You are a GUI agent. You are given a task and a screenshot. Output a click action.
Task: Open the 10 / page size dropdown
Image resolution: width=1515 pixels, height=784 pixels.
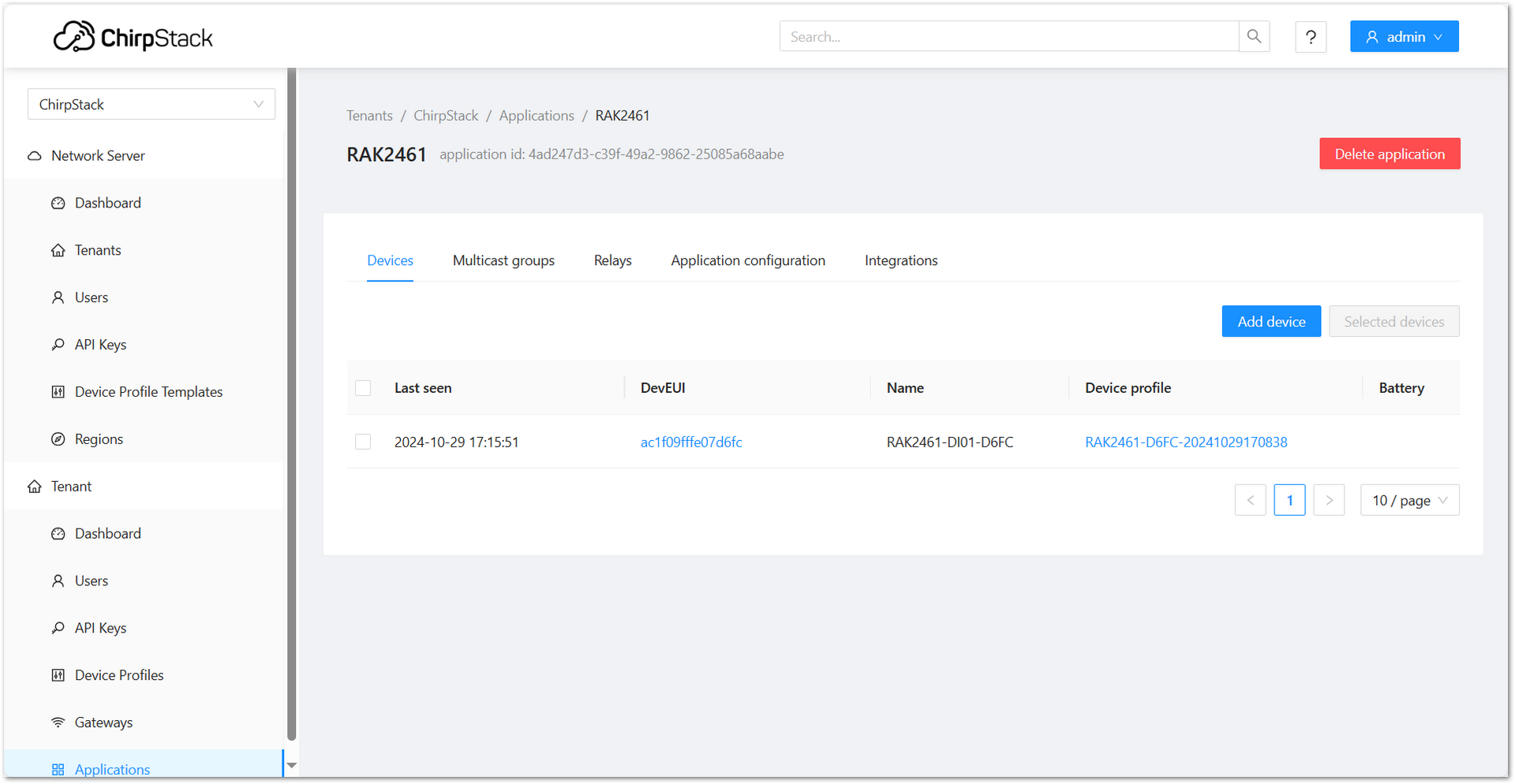[x=1410, y=500]
